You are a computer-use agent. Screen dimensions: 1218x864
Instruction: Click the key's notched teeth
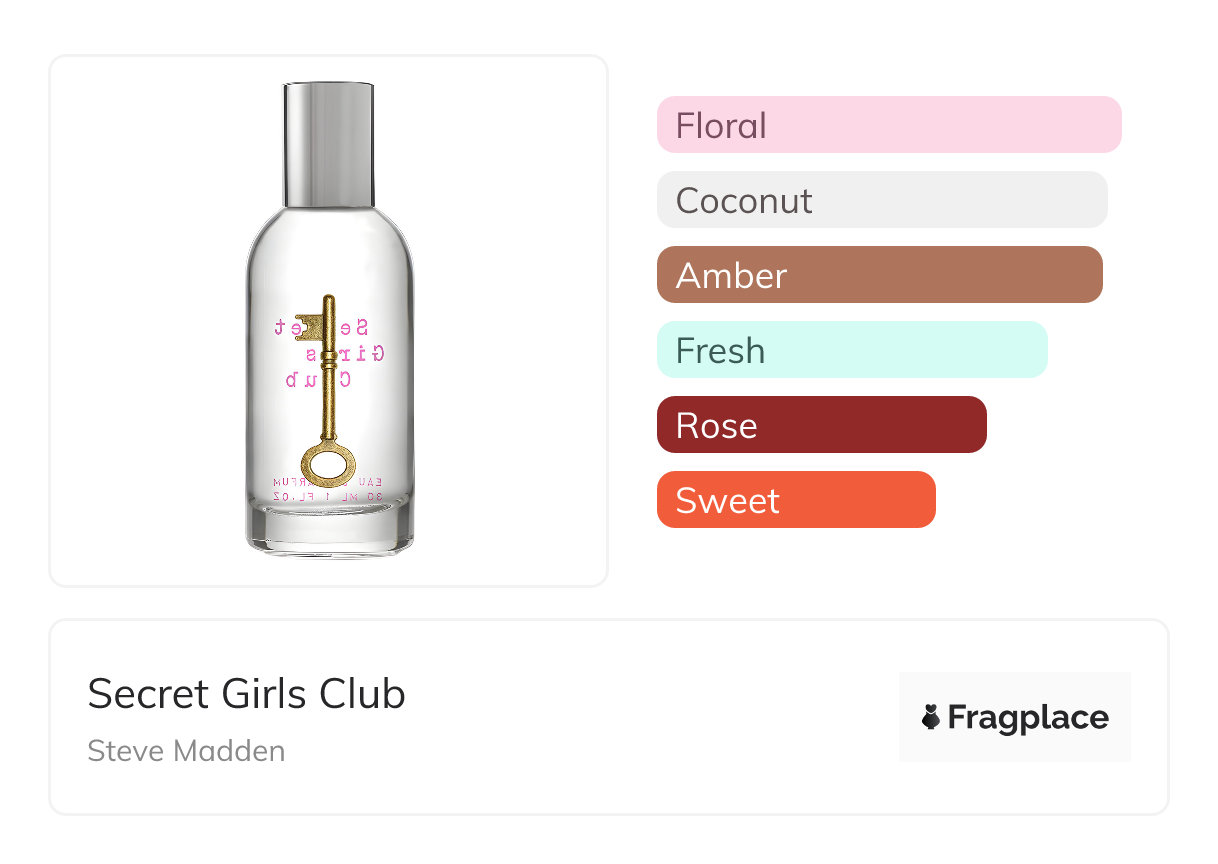pyautogui.click(x=311, y=326)
